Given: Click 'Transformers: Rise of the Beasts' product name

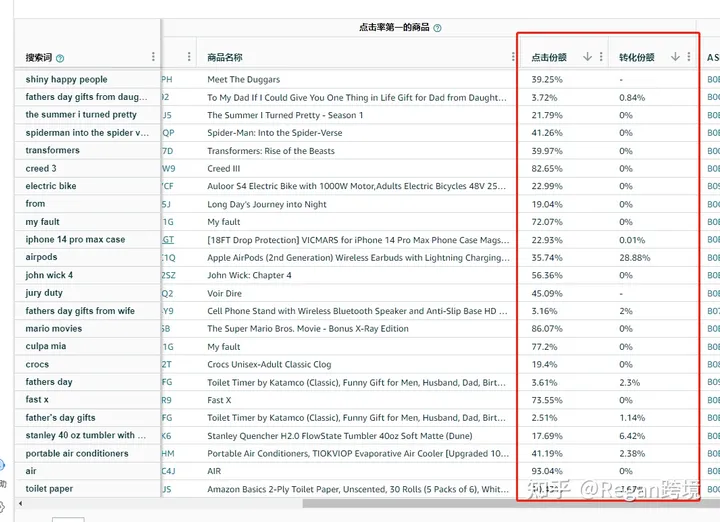Looking at the screenshot, I should pos(271,151).
